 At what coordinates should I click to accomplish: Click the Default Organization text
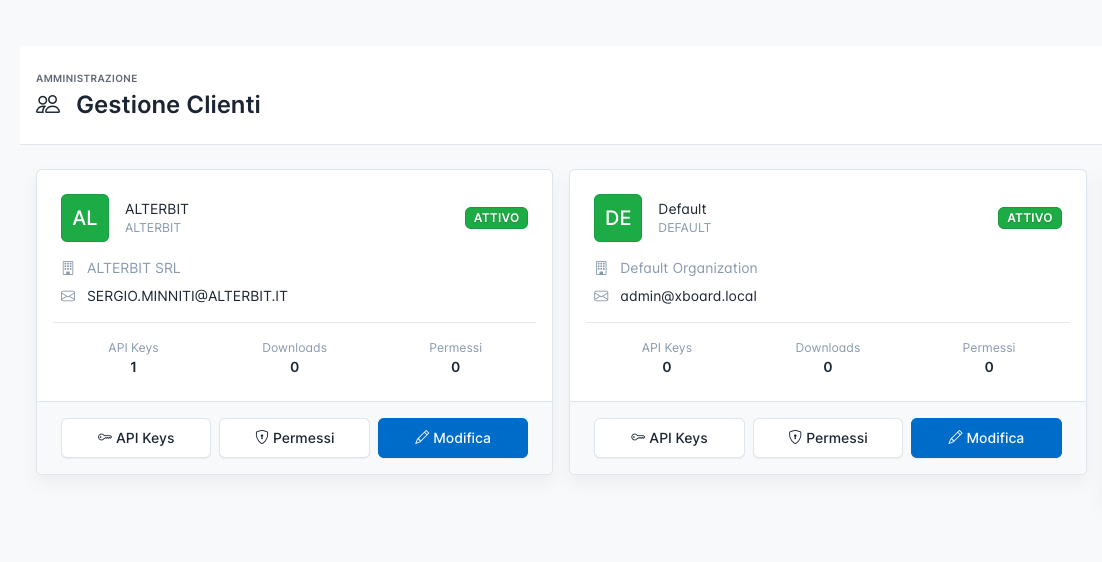click(689, 268)
